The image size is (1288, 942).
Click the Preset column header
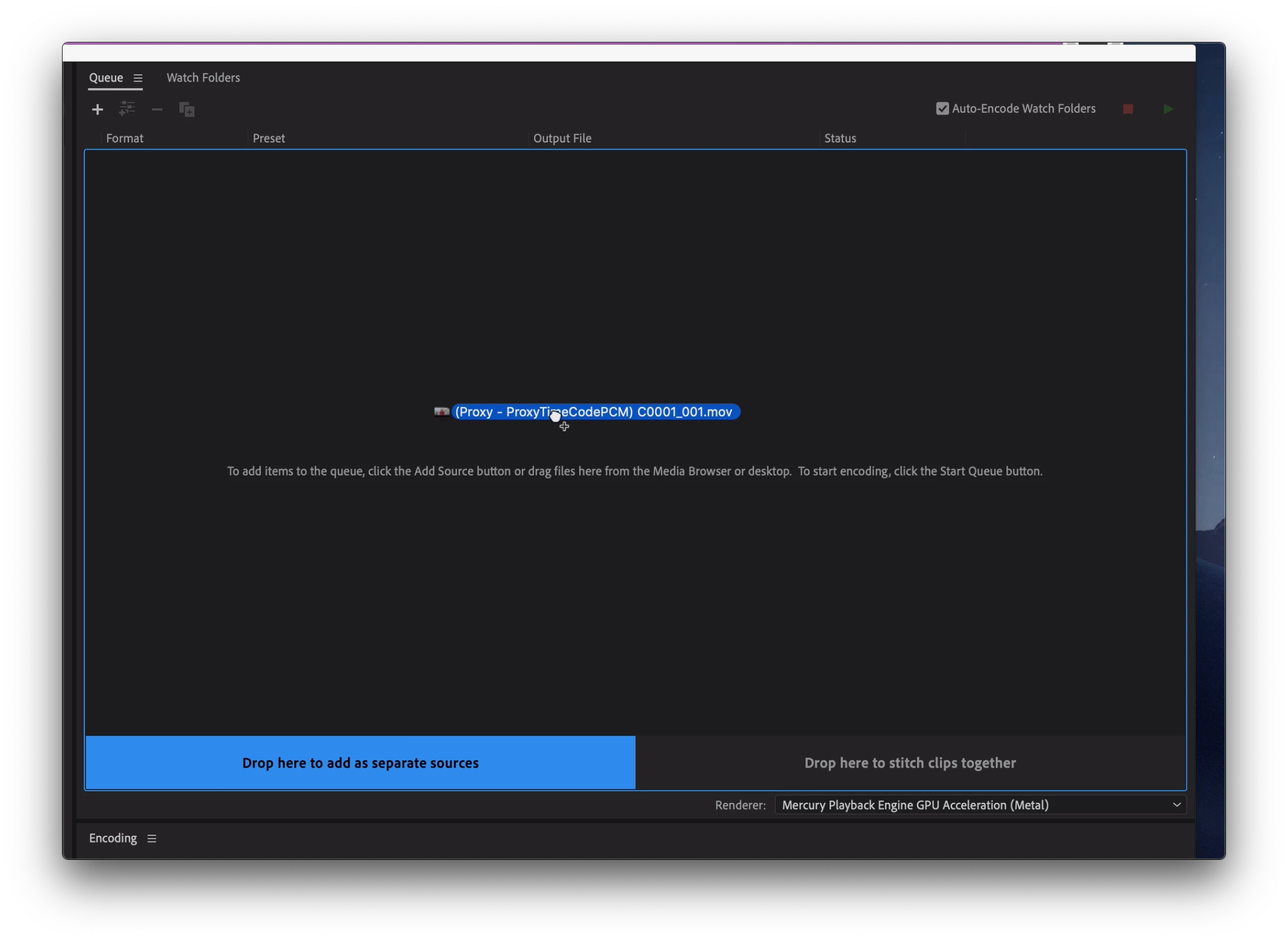point(269,138)
